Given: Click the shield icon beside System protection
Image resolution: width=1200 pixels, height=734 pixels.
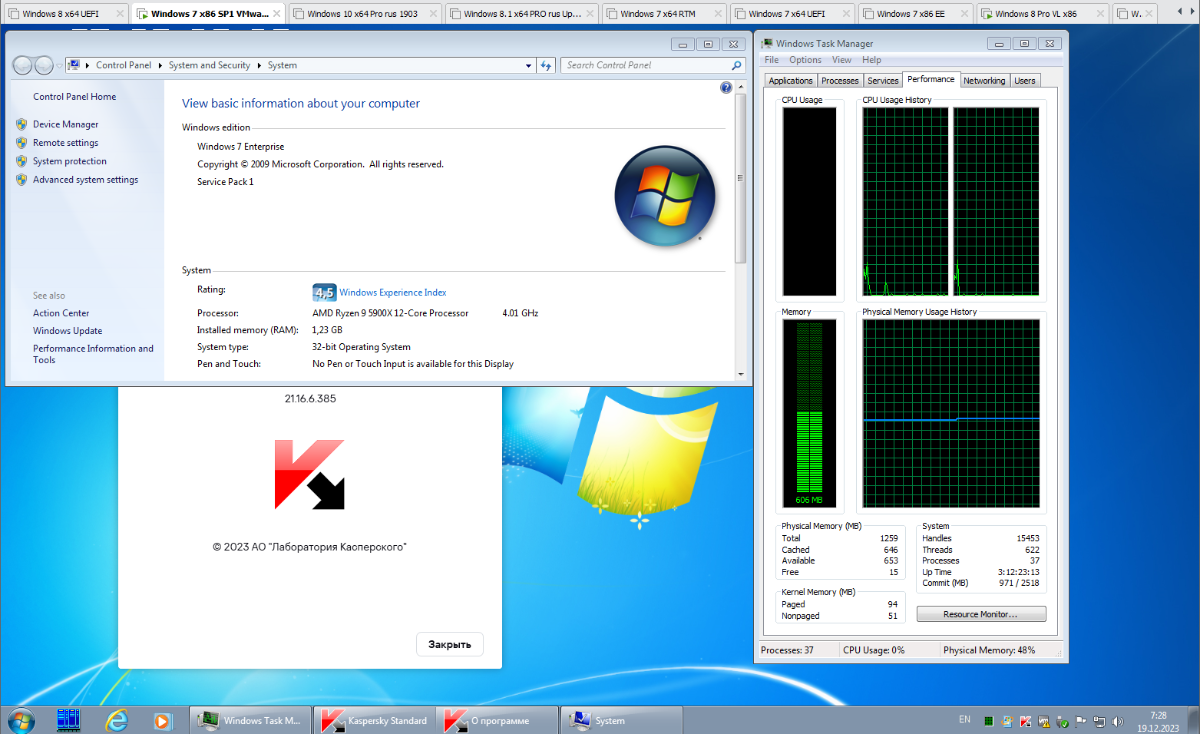Looking at the screenshot, I should pyautogui.click(x=22, y=161).
